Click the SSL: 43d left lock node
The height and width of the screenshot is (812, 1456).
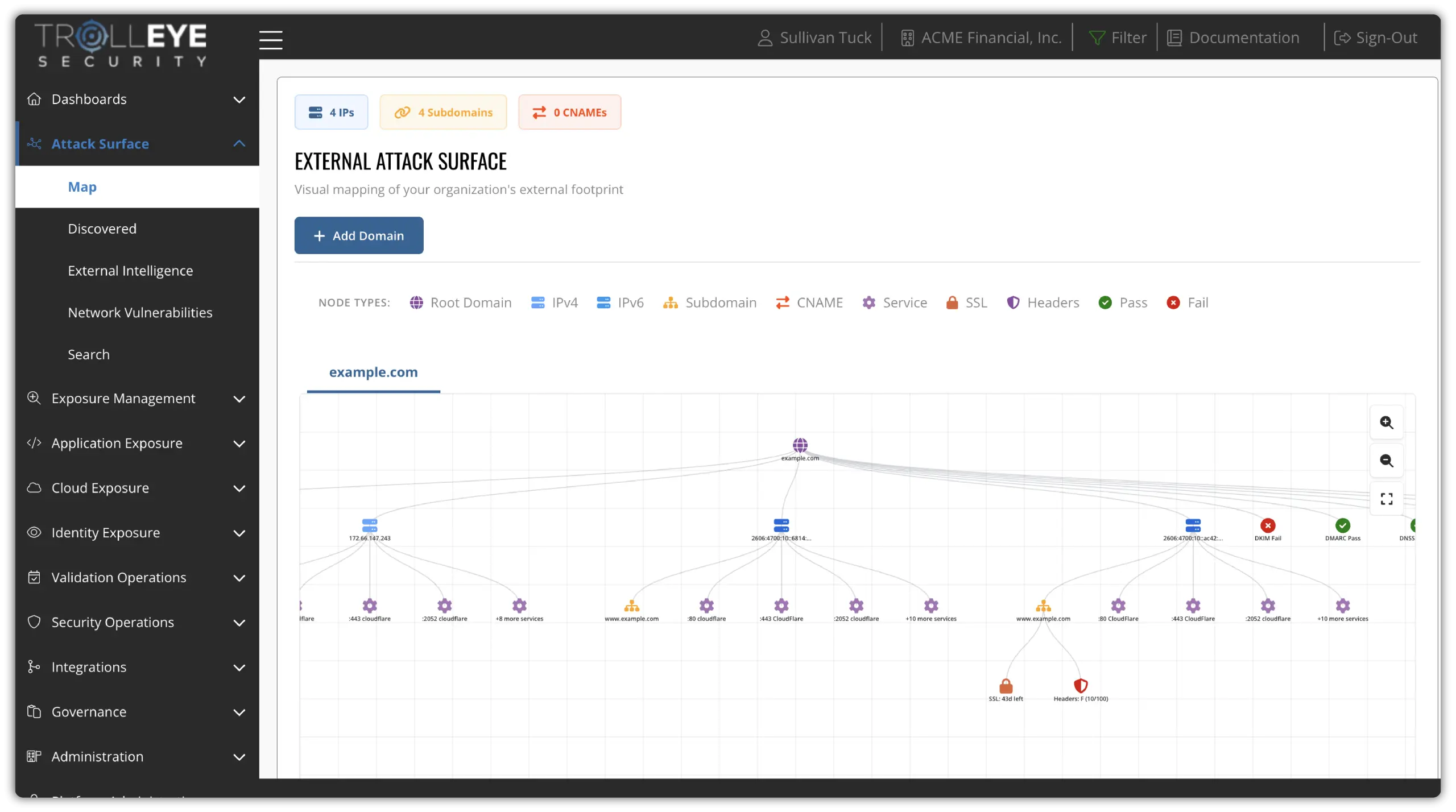tap(1006, 685)
